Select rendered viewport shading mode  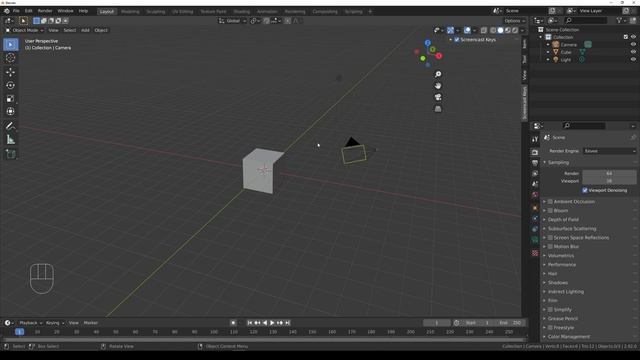click(x=515, y=30)
